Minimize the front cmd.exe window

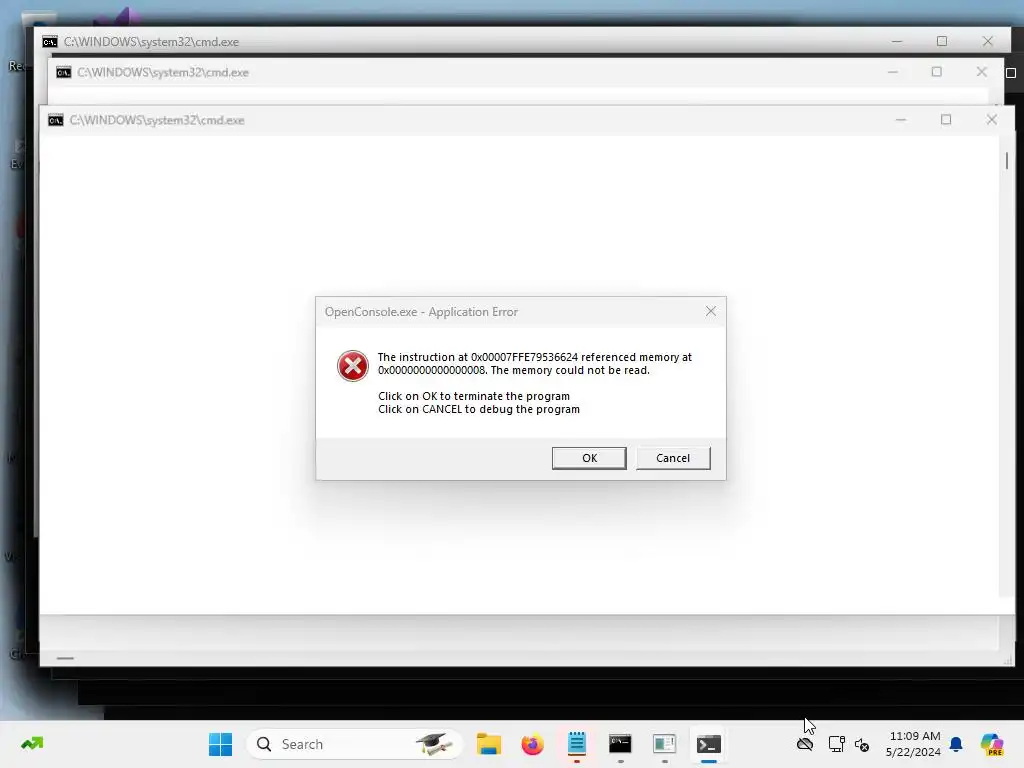coord(901,120)
